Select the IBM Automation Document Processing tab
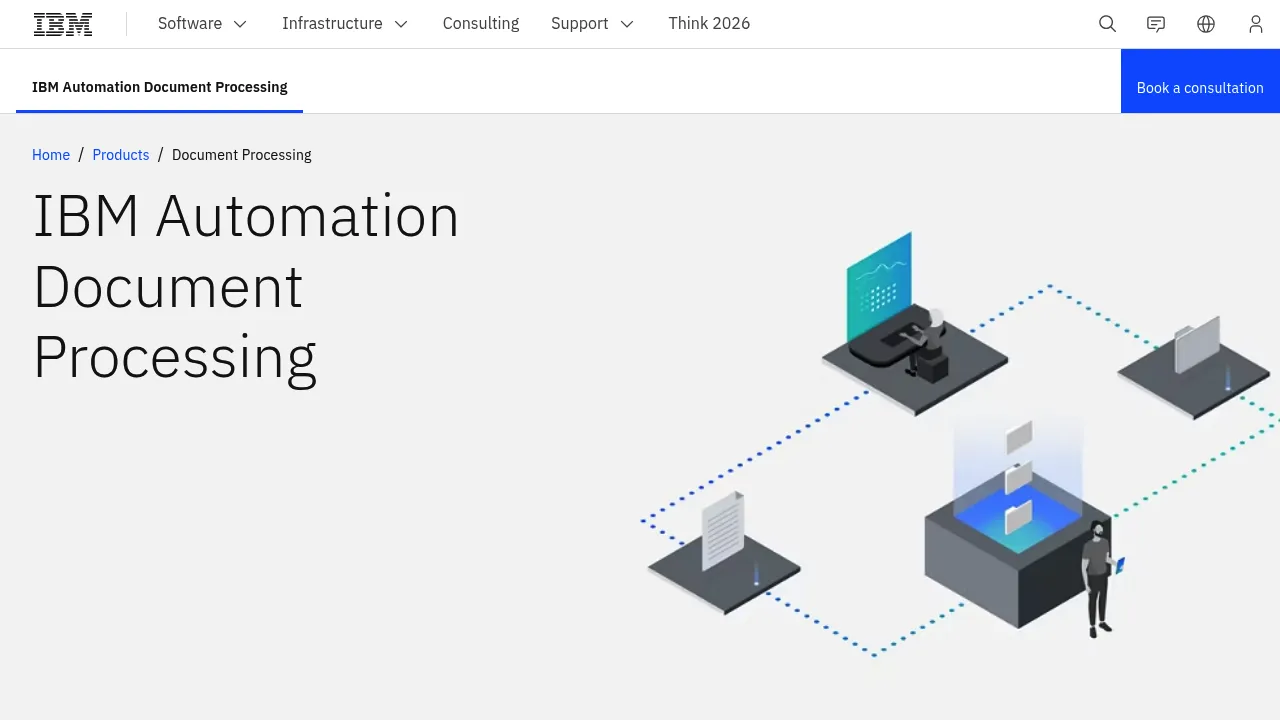Screen dimensions: 1280x720 [160, 87]
